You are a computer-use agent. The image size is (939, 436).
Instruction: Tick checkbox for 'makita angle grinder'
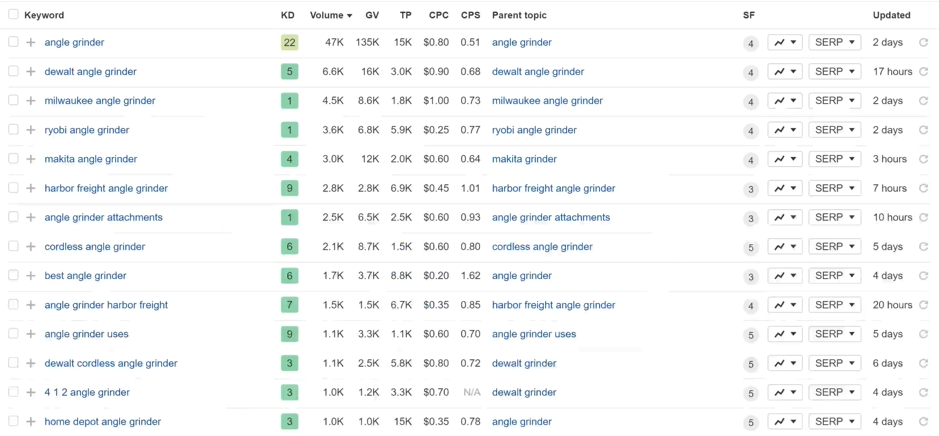pos(13,159)
